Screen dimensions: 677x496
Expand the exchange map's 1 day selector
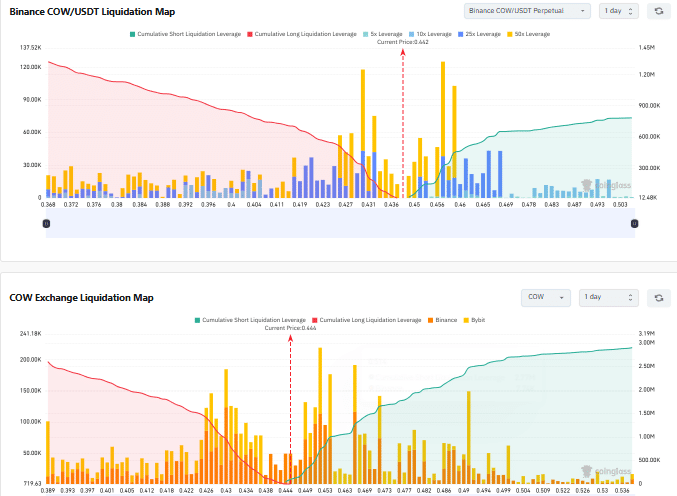609,297
